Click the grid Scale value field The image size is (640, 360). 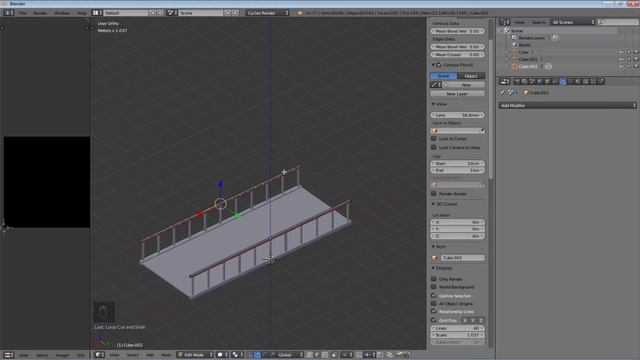click(x=457, y=335)
